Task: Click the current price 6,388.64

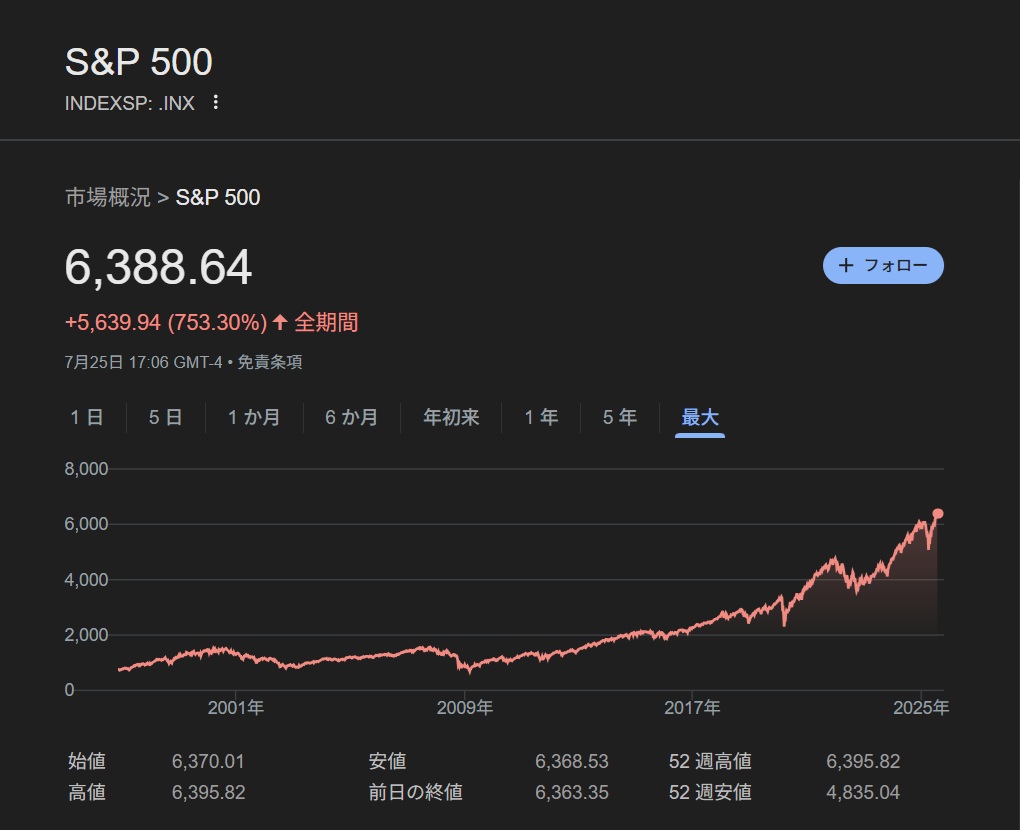Action: tap(158, 267)
